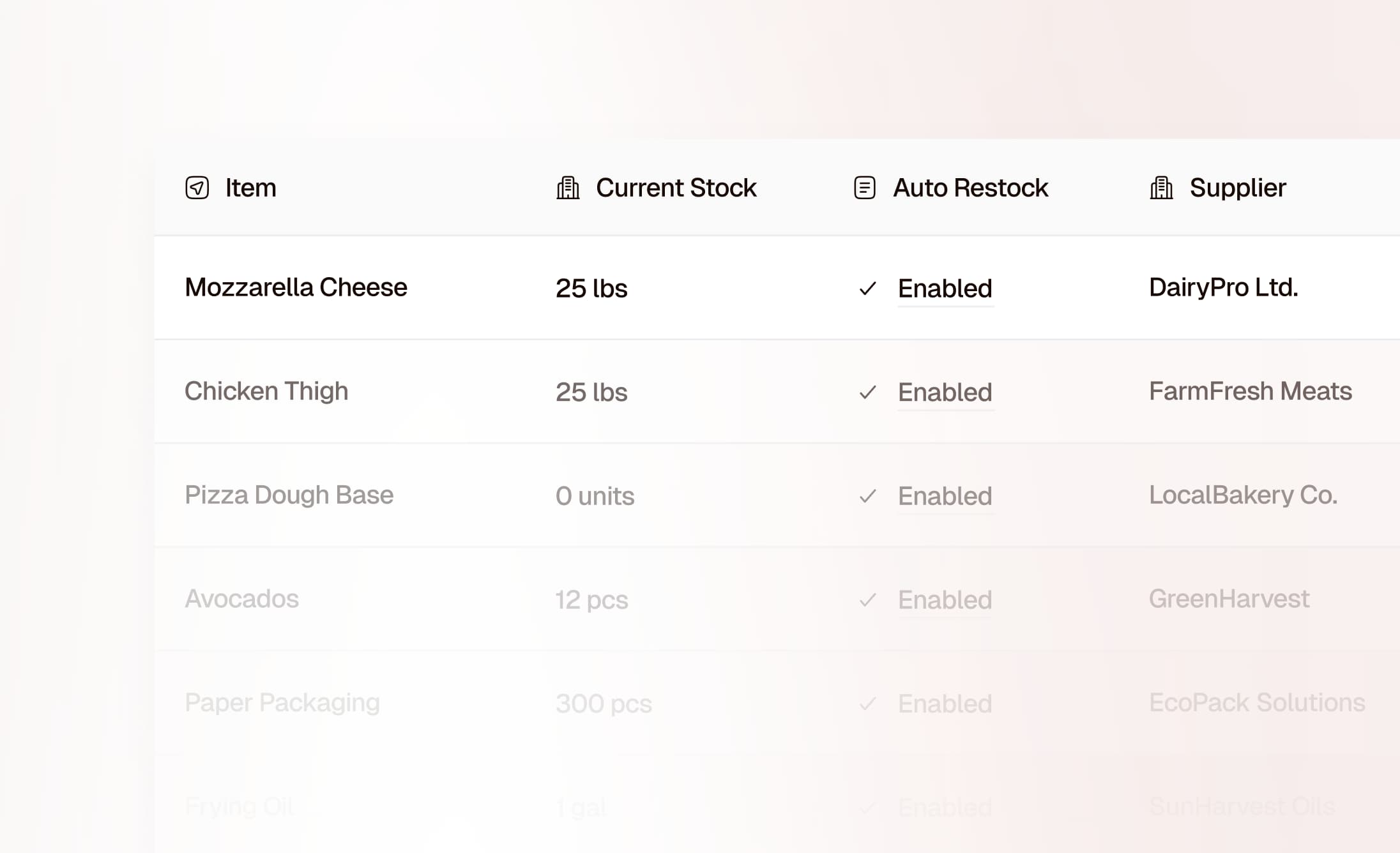Click the checkmark in Chicken Thigh row
Screen dimensions: 1400x853
[867, 392]
